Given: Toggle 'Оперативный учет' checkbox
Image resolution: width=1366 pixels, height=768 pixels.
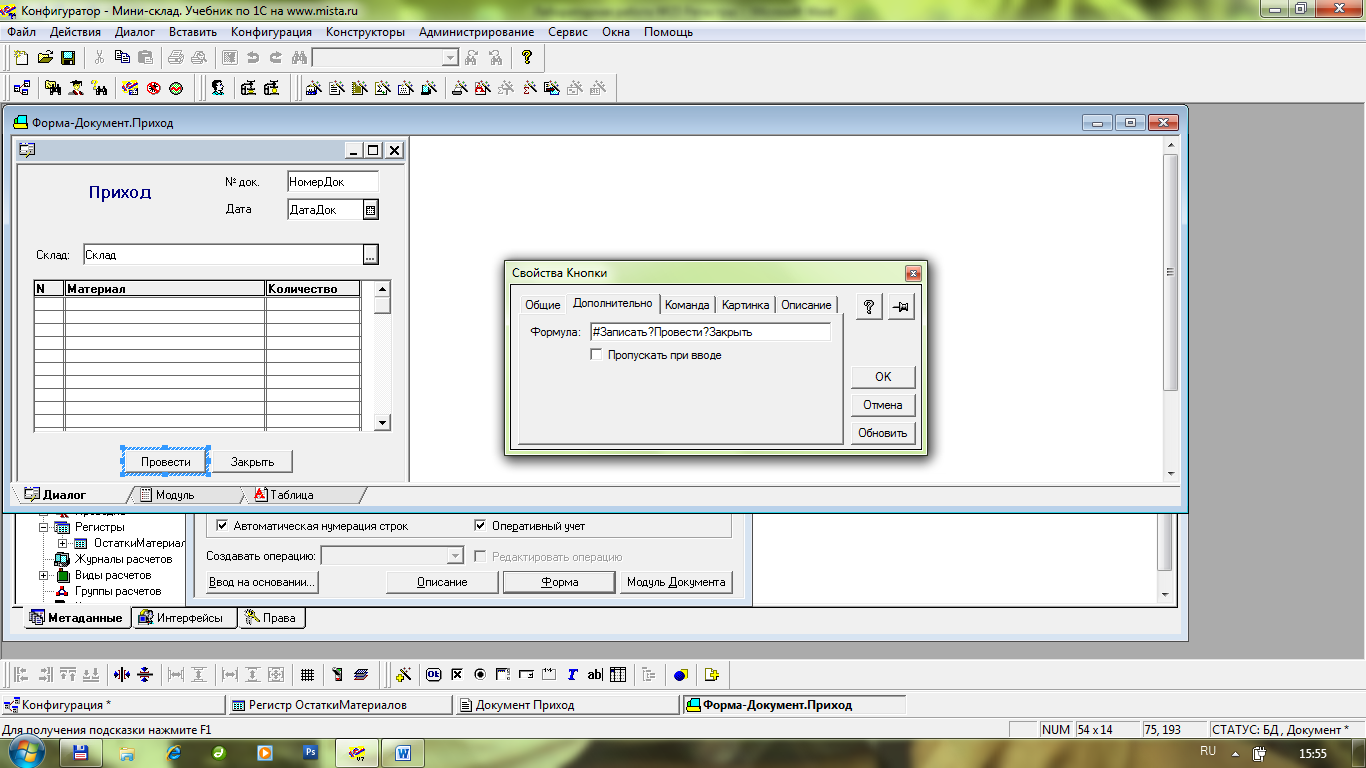Looking at the screenshot, I should tap(481, 526).
